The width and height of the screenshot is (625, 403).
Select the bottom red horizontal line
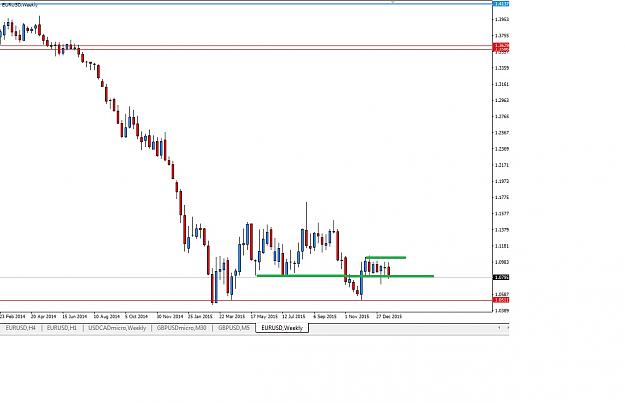(x=246, y=301)
